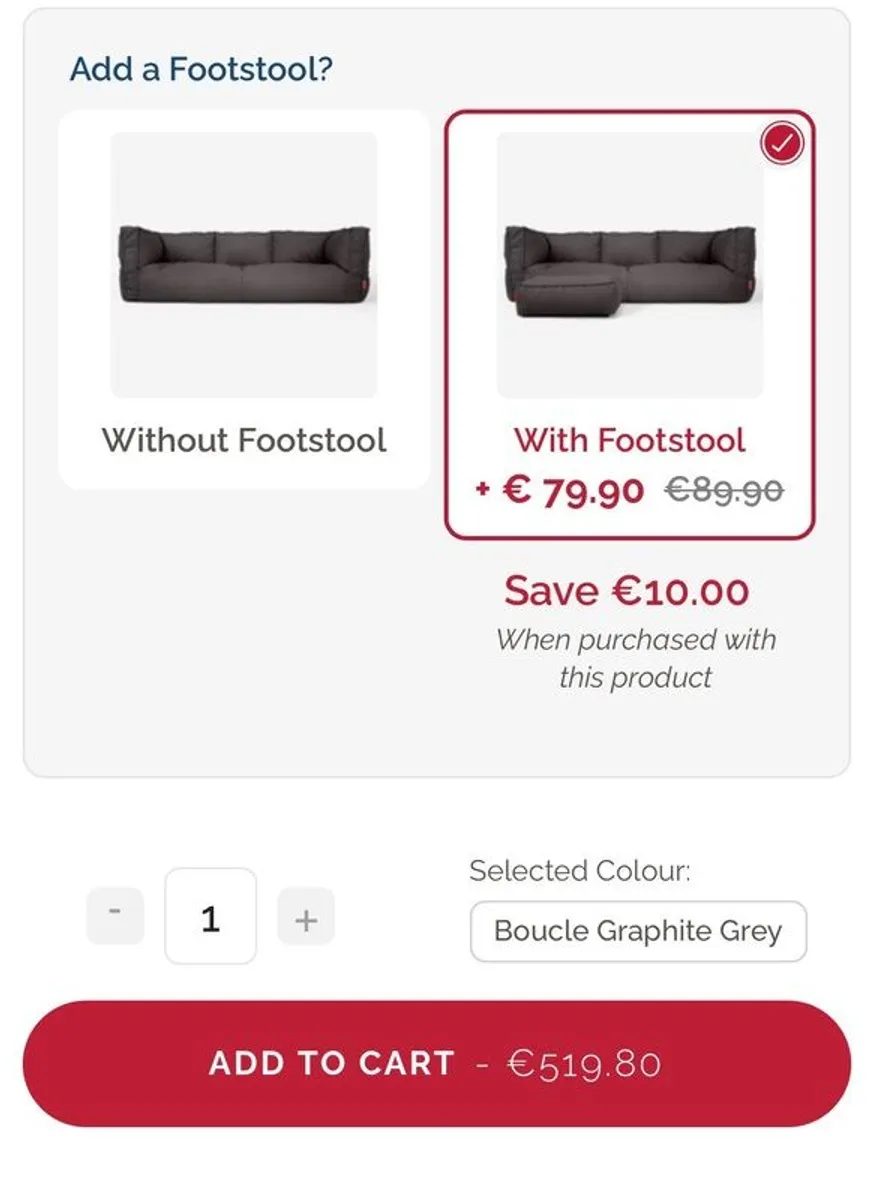Click the 'Selected Colour:' label

(580, 871)
